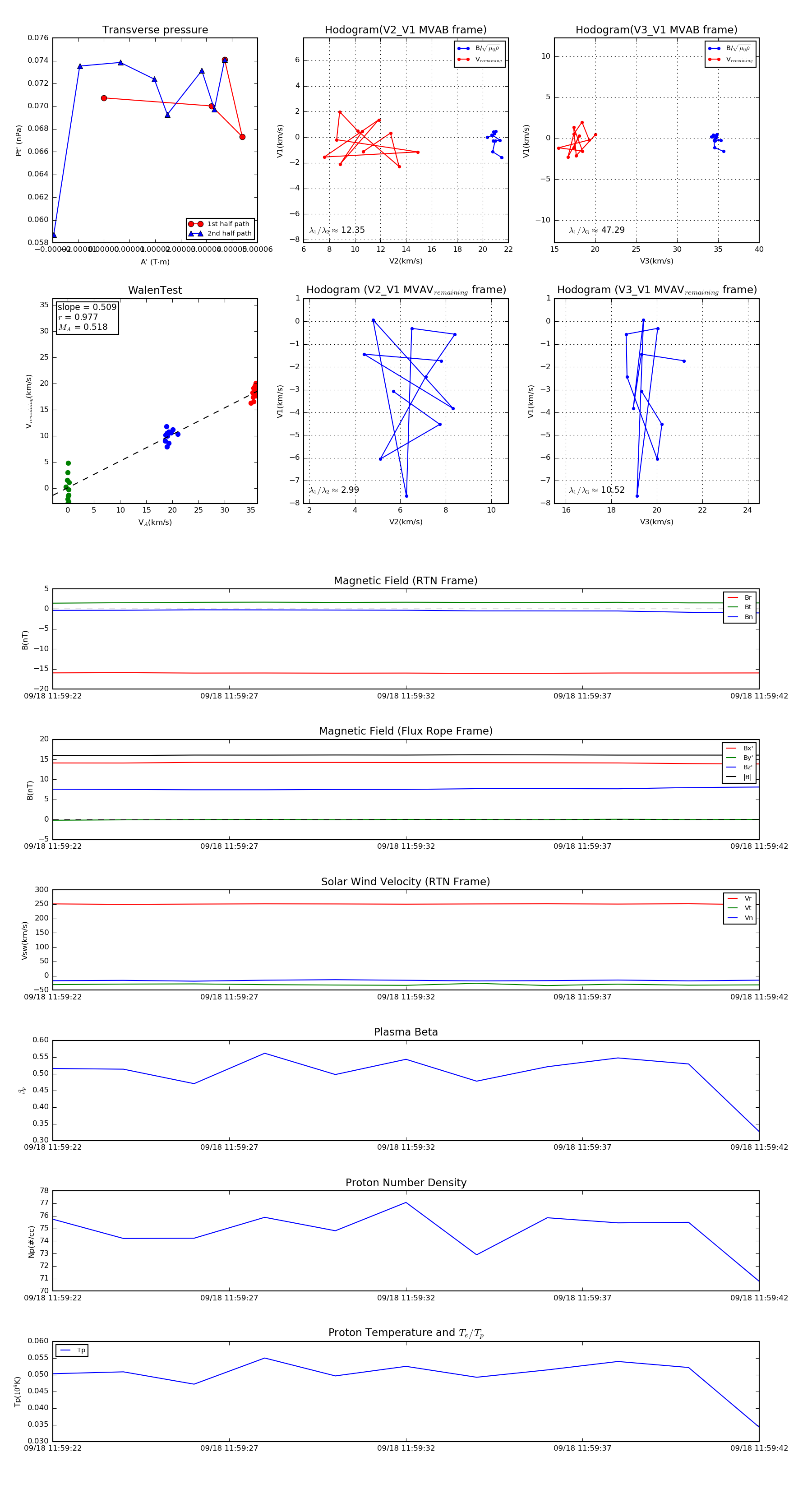Click the 'Vsw(km/s)' axis label
Screen dimensions: 812x1489
[x=24, y=940]
